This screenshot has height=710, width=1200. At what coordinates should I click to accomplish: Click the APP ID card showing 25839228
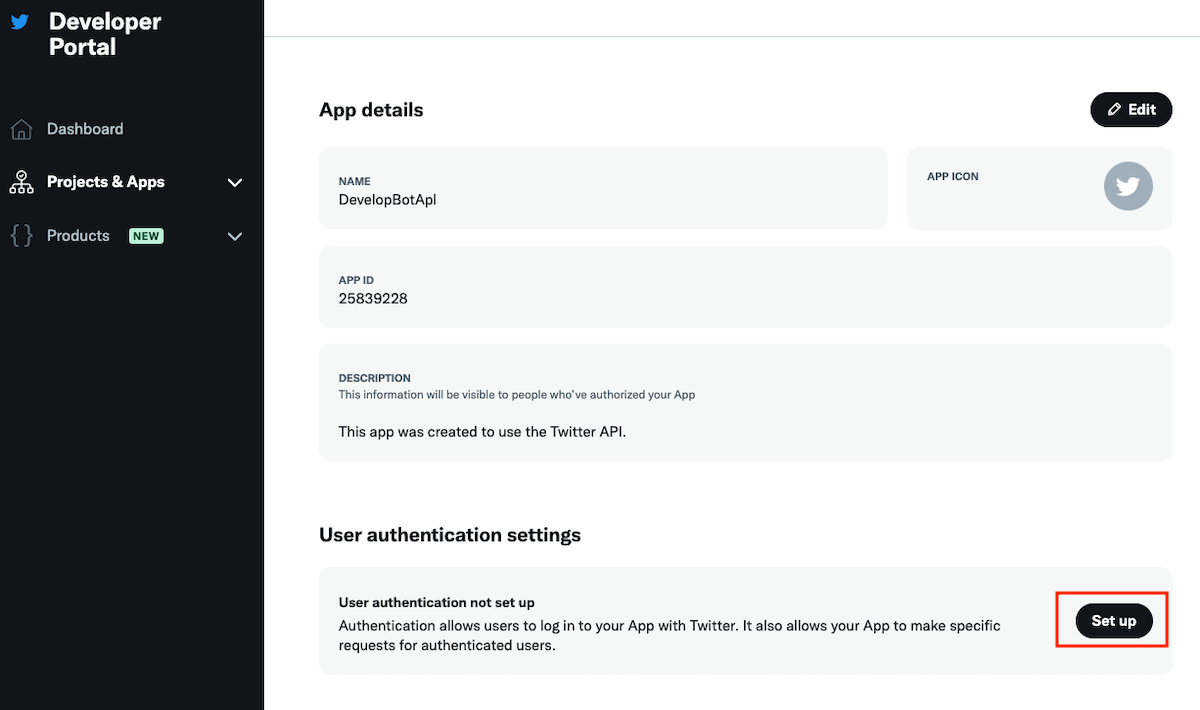pyautogui.click(x=745, y=289)
